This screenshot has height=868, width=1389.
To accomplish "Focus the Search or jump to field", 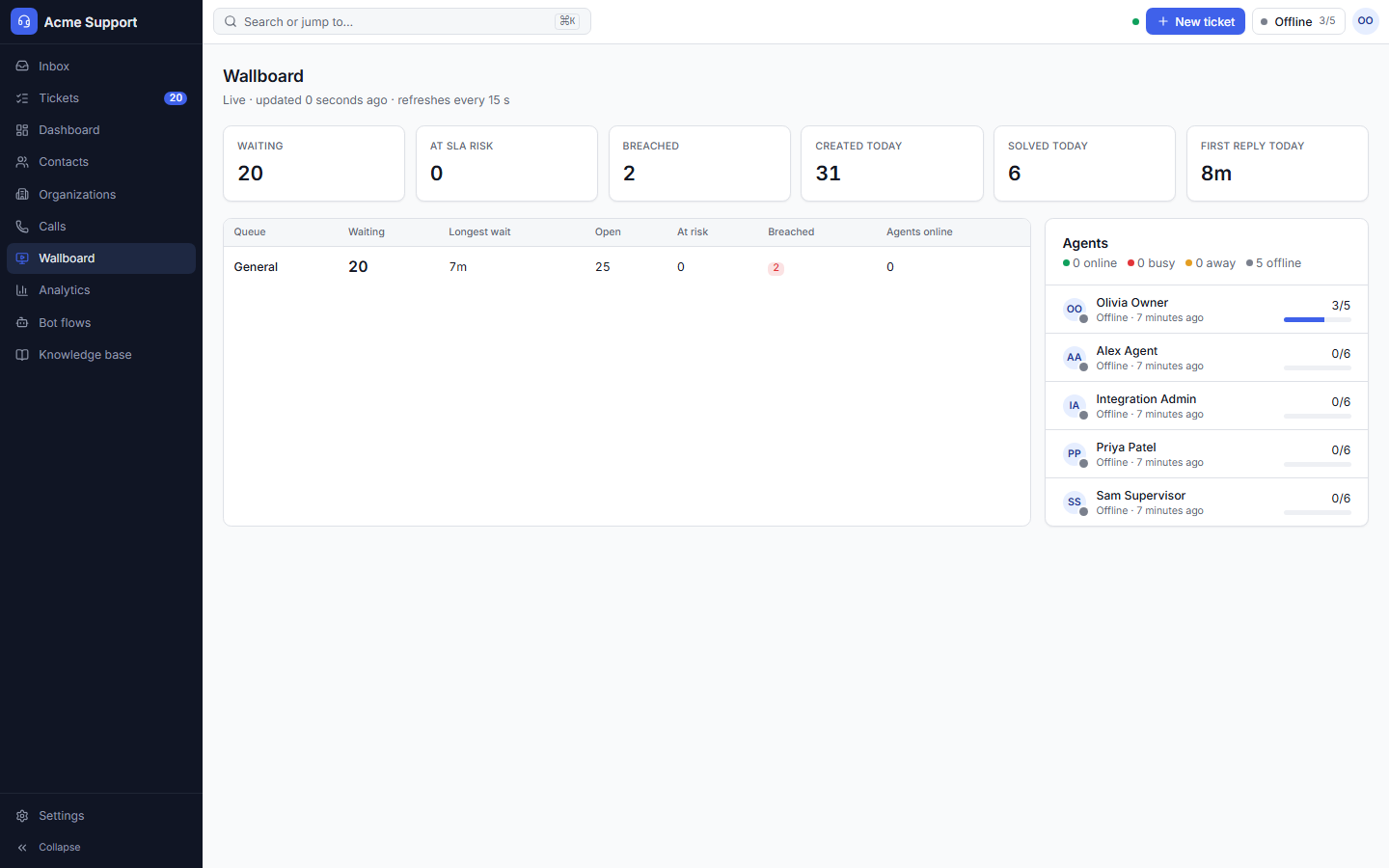I will [x=402, y=21].
